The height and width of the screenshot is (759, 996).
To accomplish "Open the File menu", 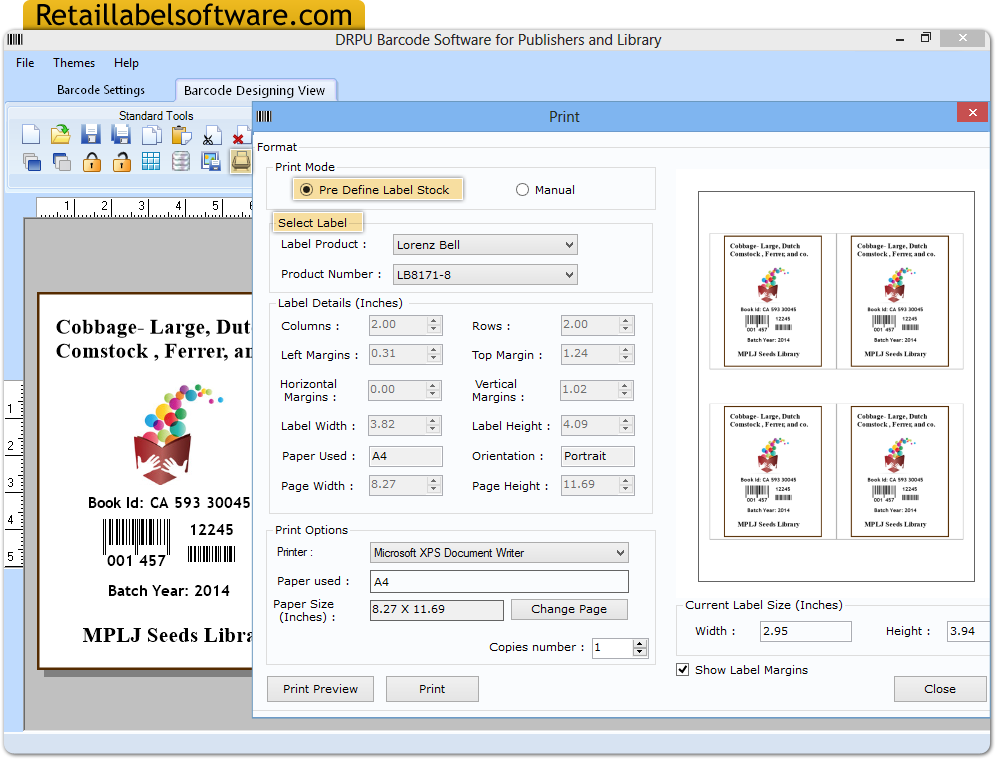I will (25, 63).
